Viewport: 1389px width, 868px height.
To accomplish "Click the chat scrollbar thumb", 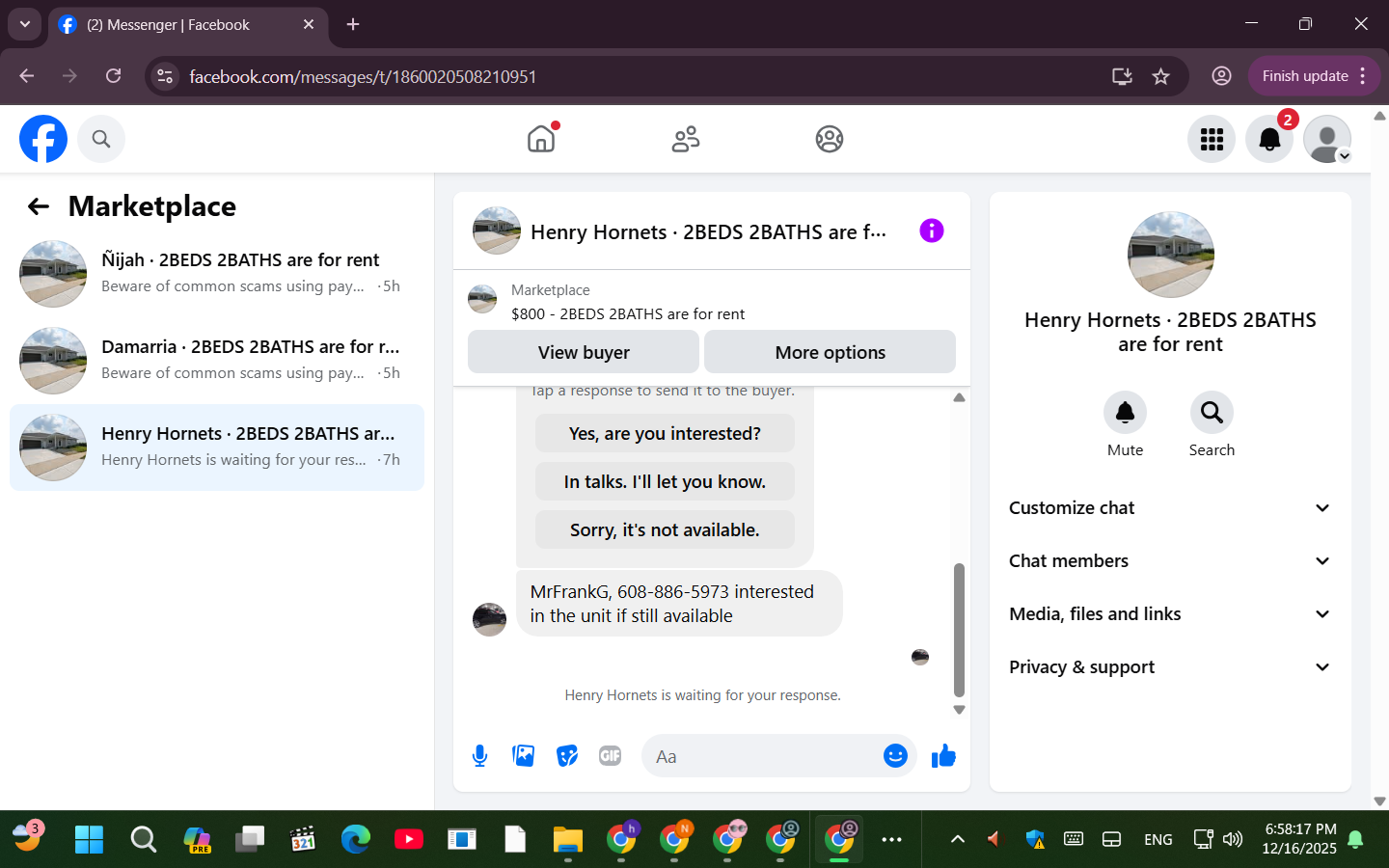I will [959, 629].
